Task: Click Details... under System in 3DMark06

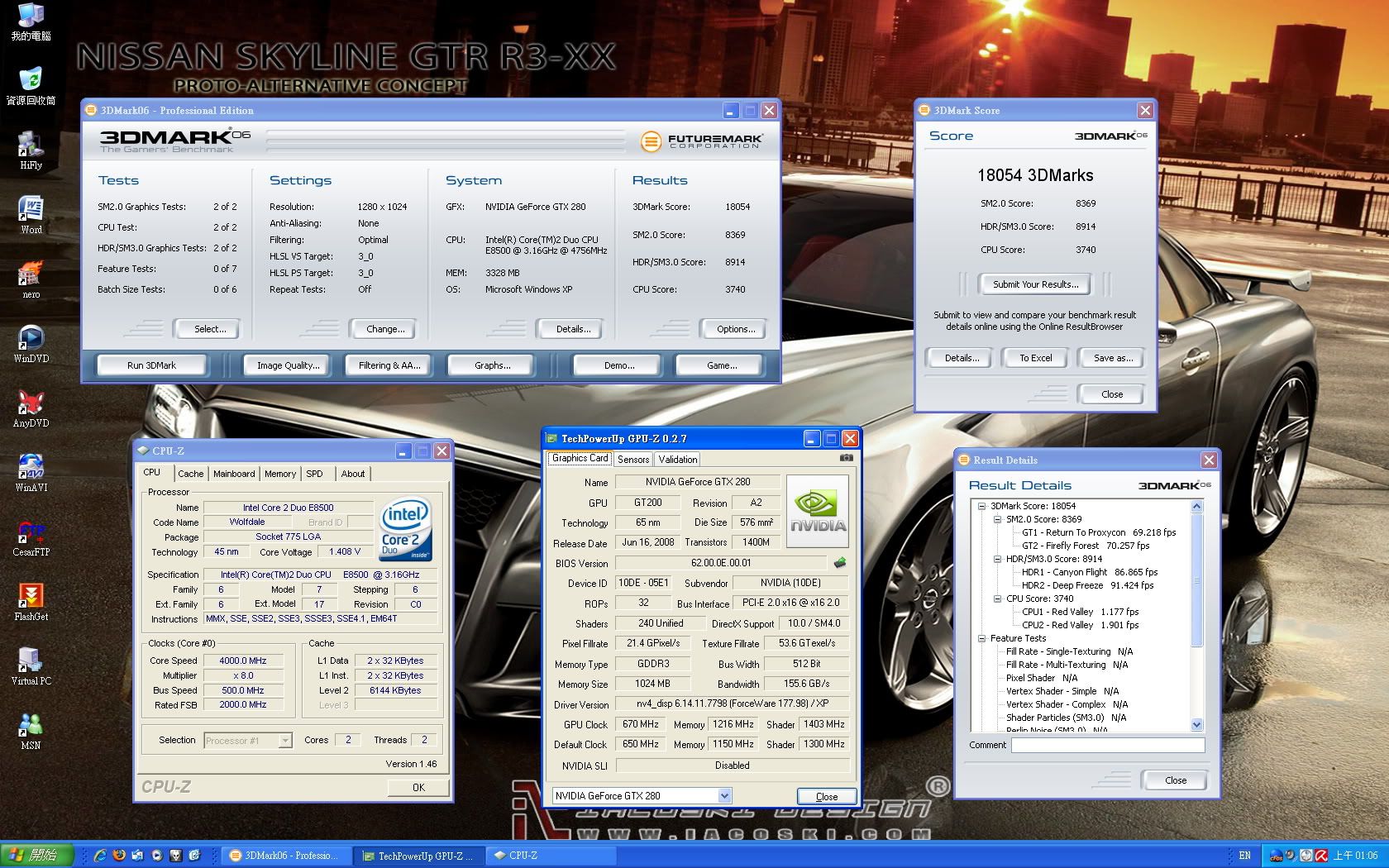Action: point(573,329)
